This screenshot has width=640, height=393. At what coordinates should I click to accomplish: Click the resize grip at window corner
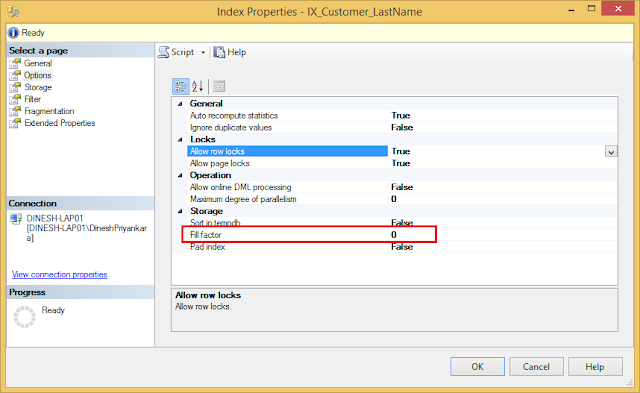(x=629, y=383)
